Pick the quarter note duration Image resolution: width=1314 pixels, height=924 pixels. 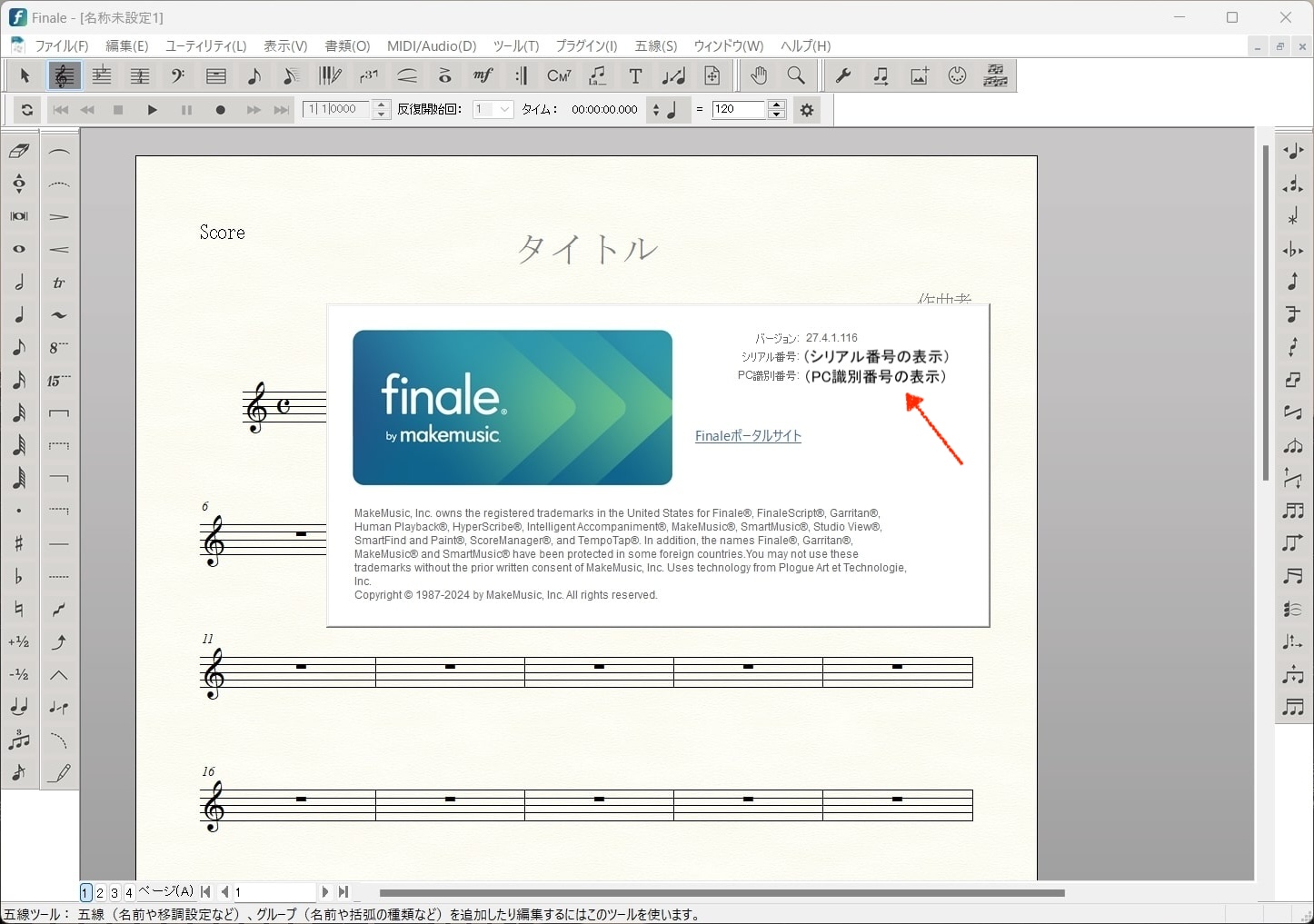19,314
